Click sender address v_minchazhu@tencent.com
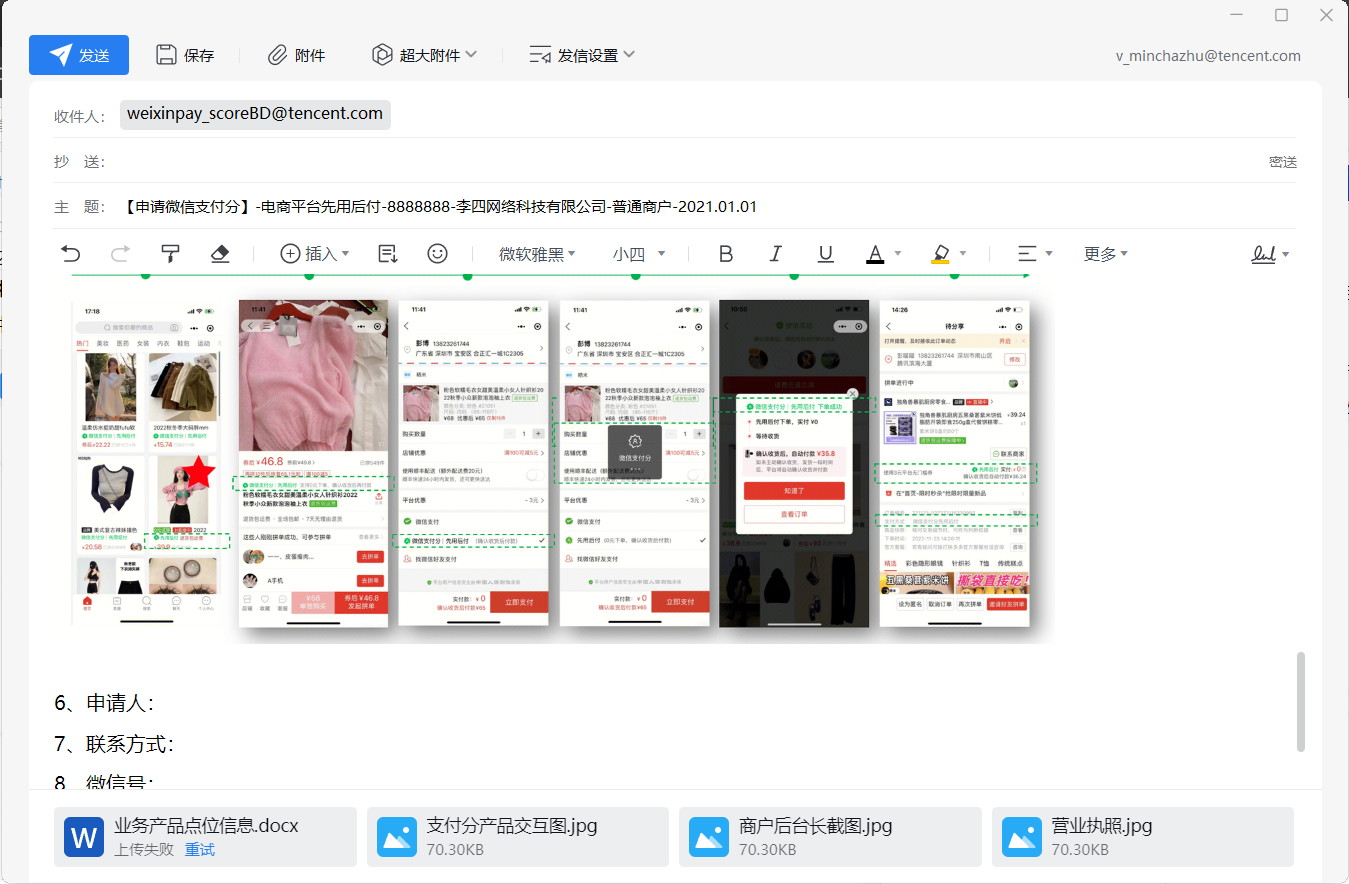Viewport: 1349px width, 884px height. 1208,56
